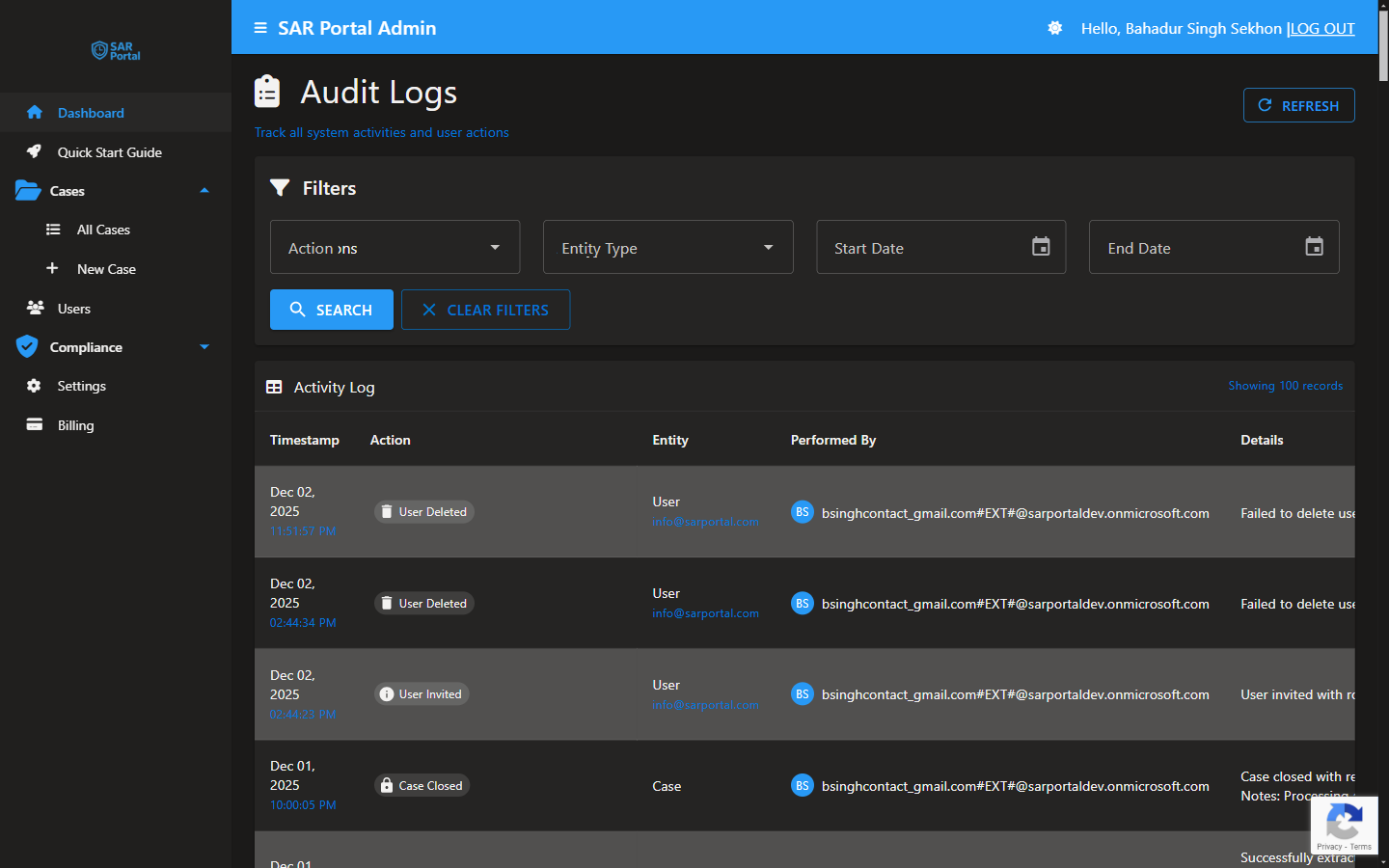Image resolution: width=1389 pixels, height=868 pixels.
Task: Open the End Date calendar picker
Action: pos(1314,247)
